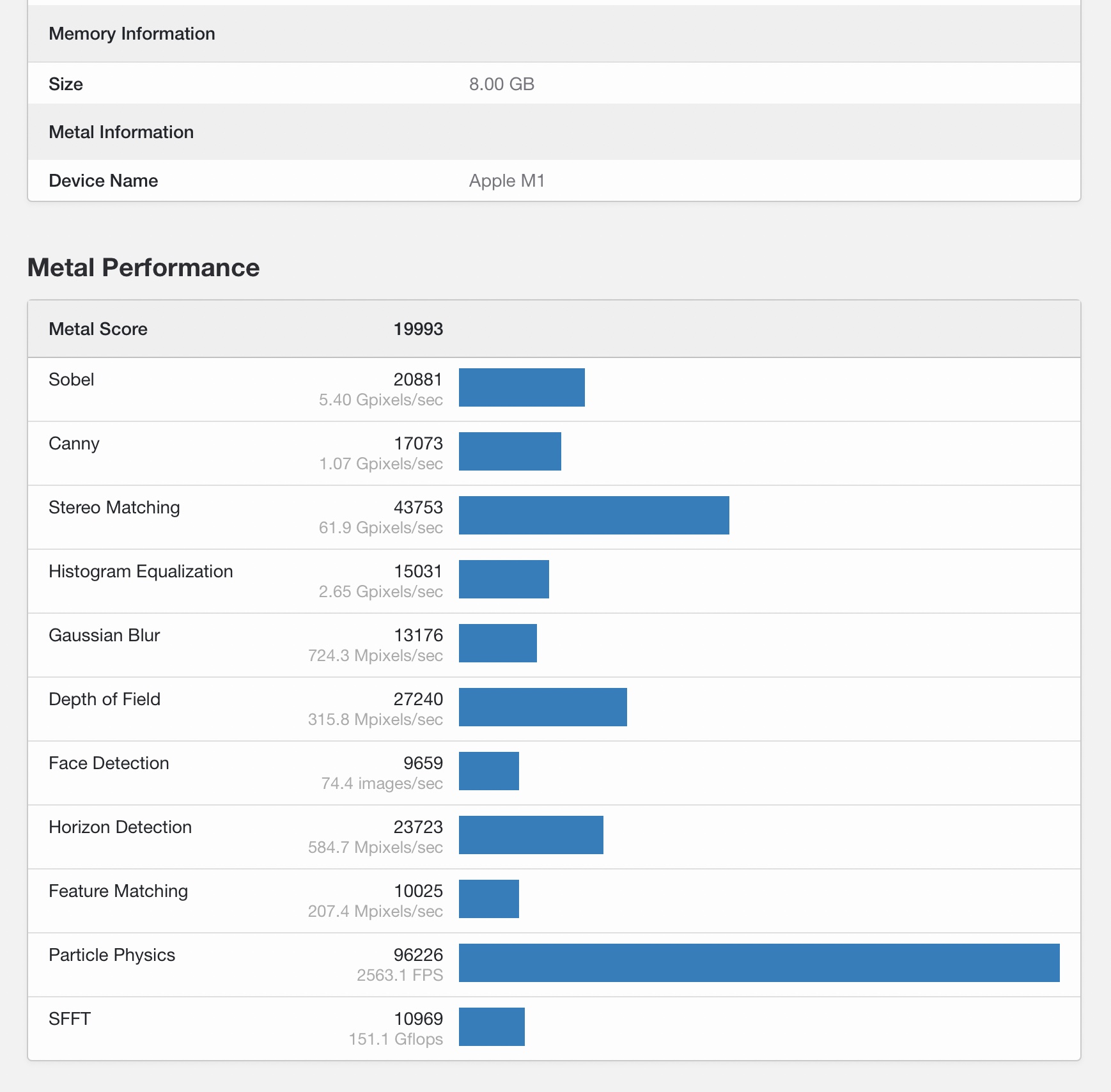This screenshot has height=1092, width=1111.
Task: Select the Device Name label
Action: [104, 181]
